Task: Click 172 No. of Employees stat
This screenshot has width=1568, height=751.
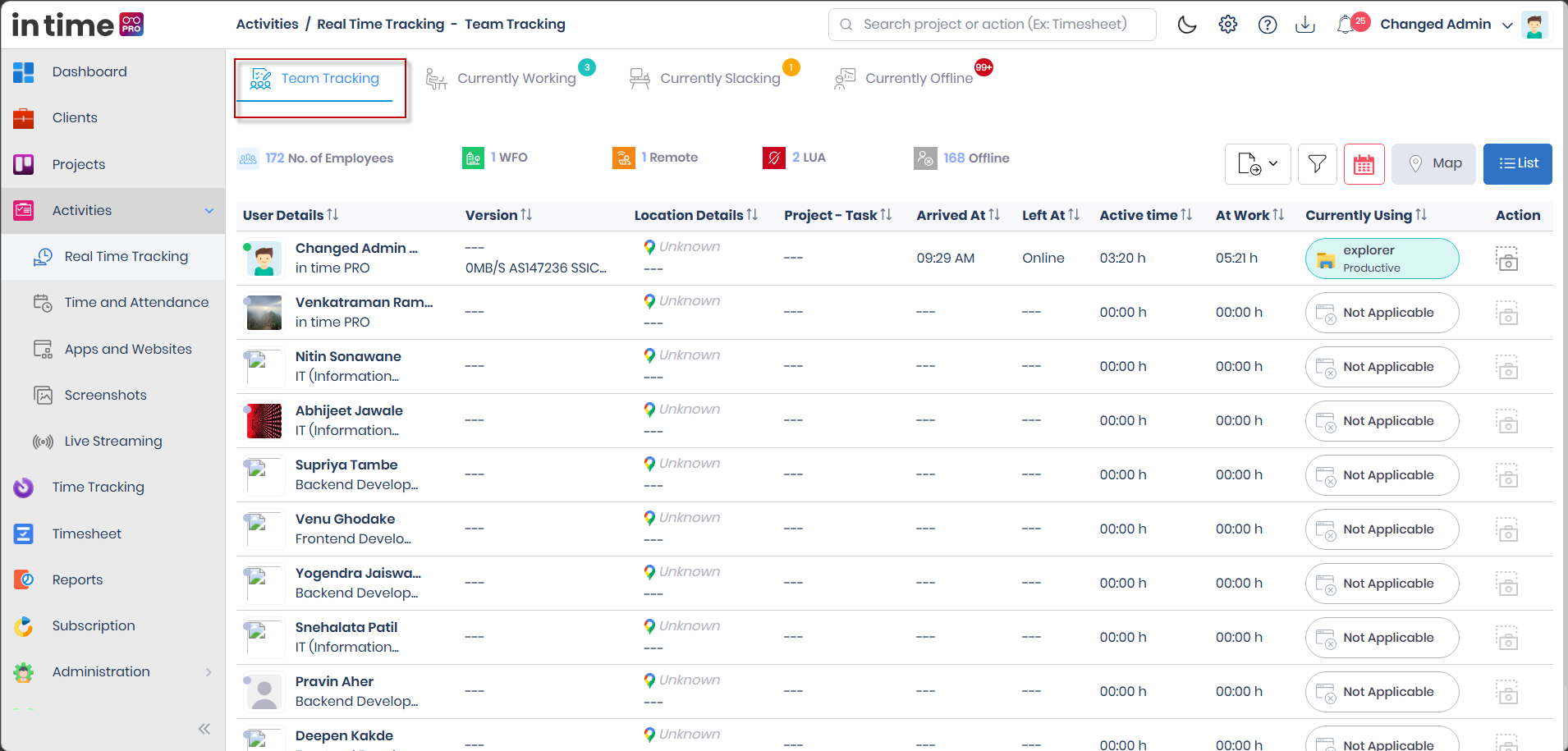Action: [316, 158]
